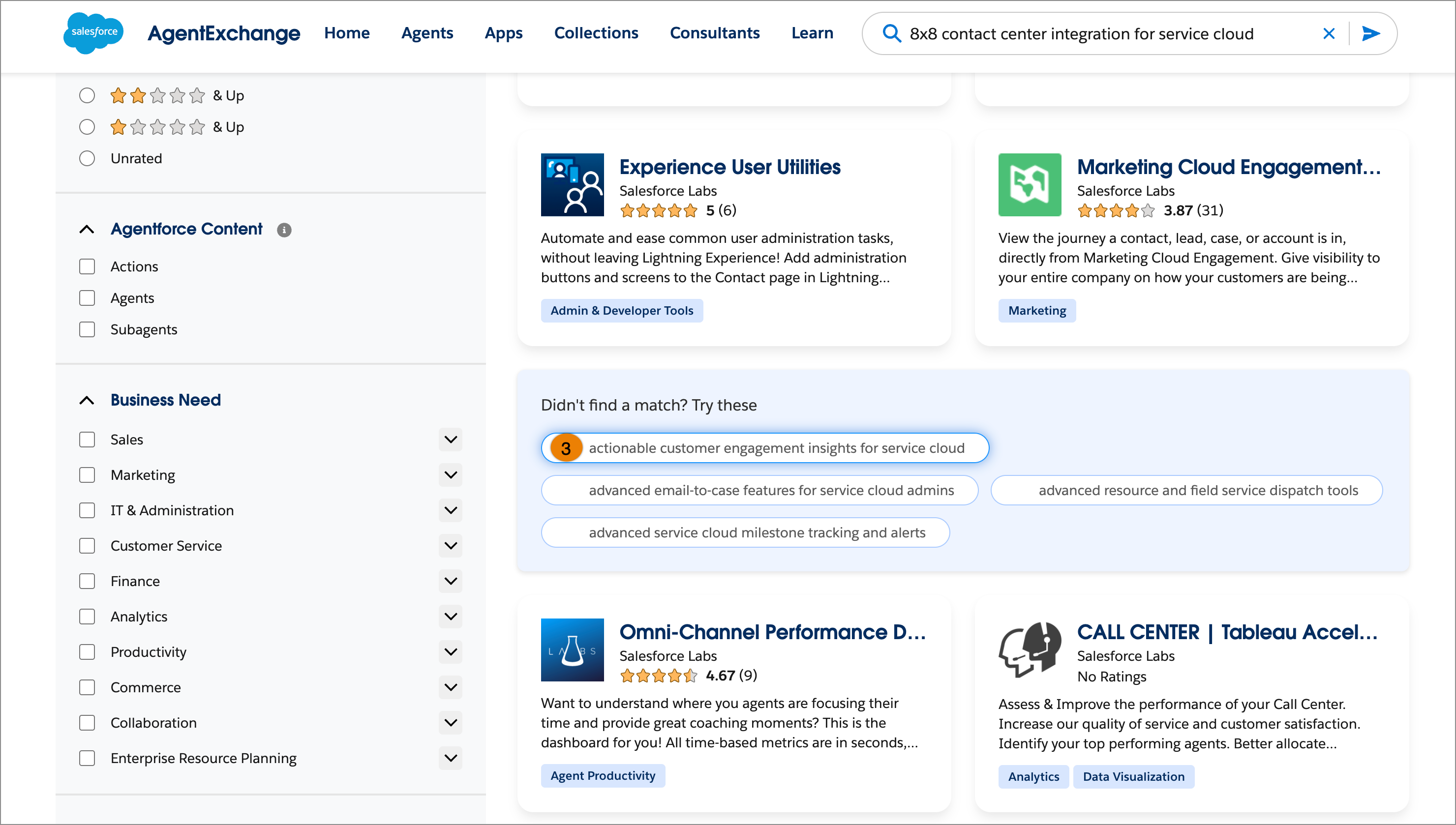Open the CALL CENTER Tableau headset icon
This screenshot has height=825, width=1456.
1030,650
